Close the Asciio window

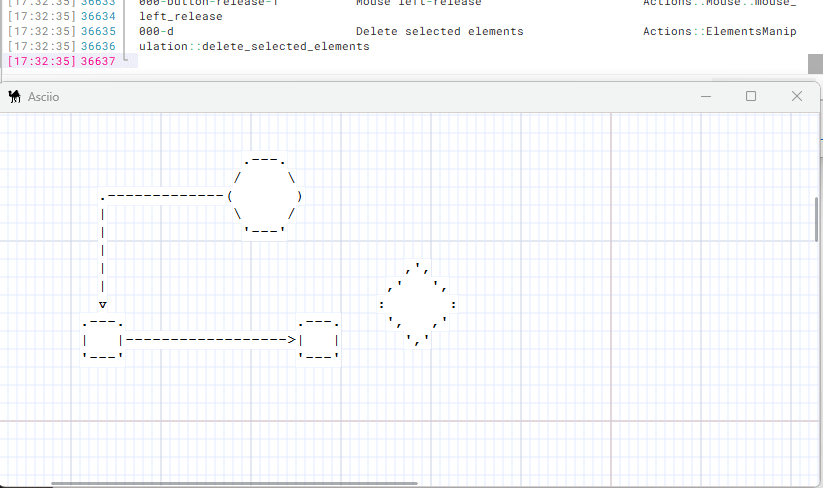click(x=797, y=96)
